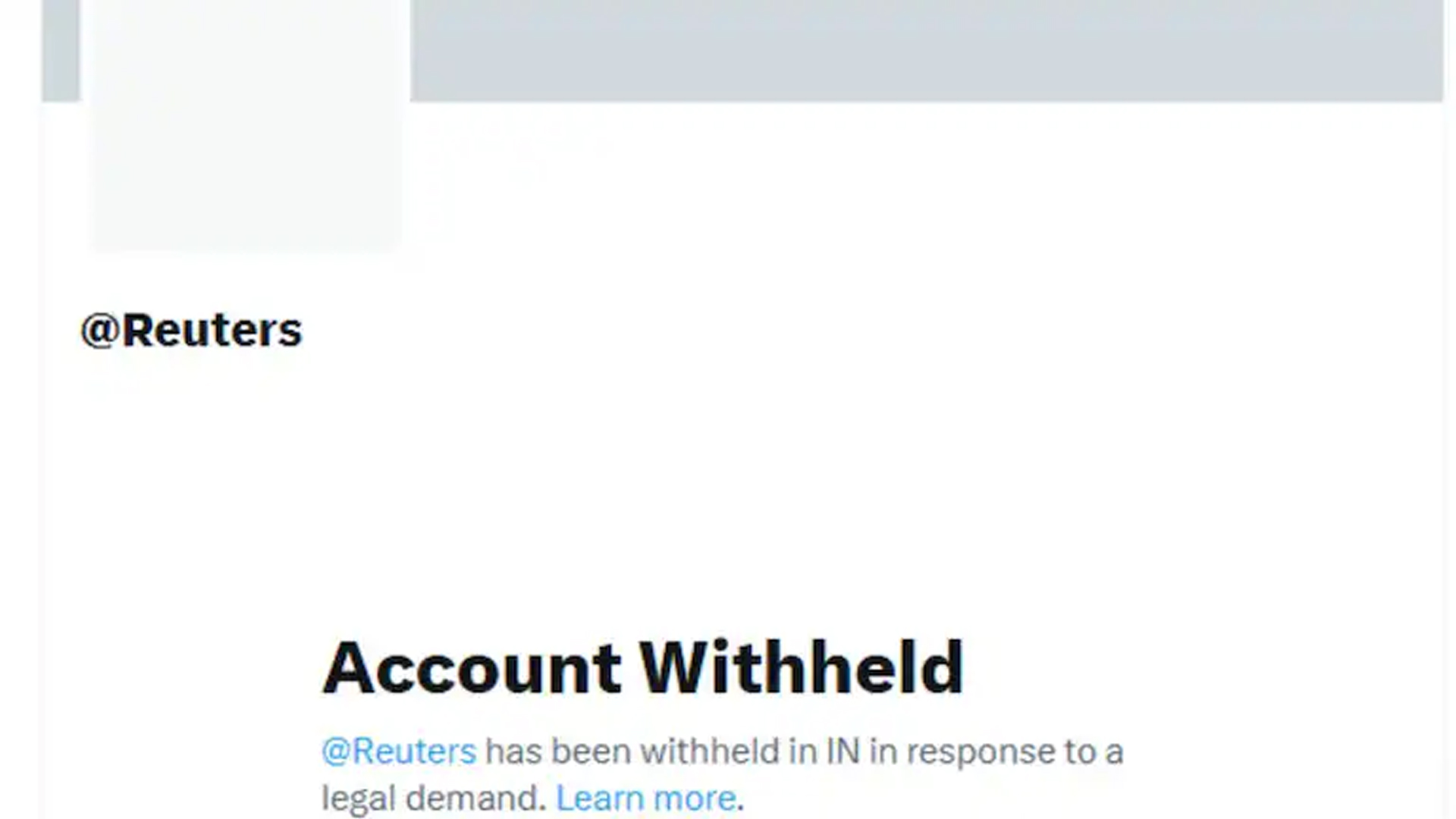The image size is (1456, 819).
Task: Click the word 'been' in the notice
Action: tap(591, 752)
